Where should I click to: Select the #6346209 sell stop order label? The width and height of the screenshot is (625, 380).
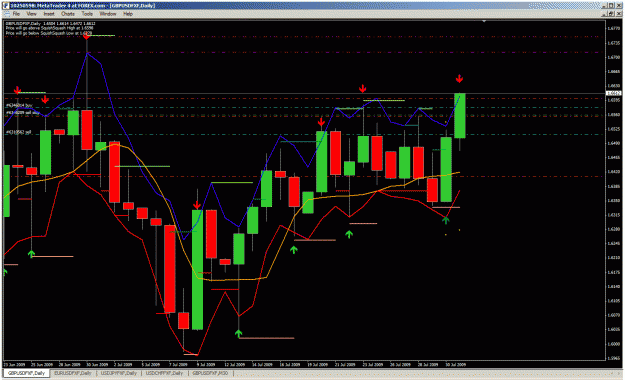click(22, 113)
